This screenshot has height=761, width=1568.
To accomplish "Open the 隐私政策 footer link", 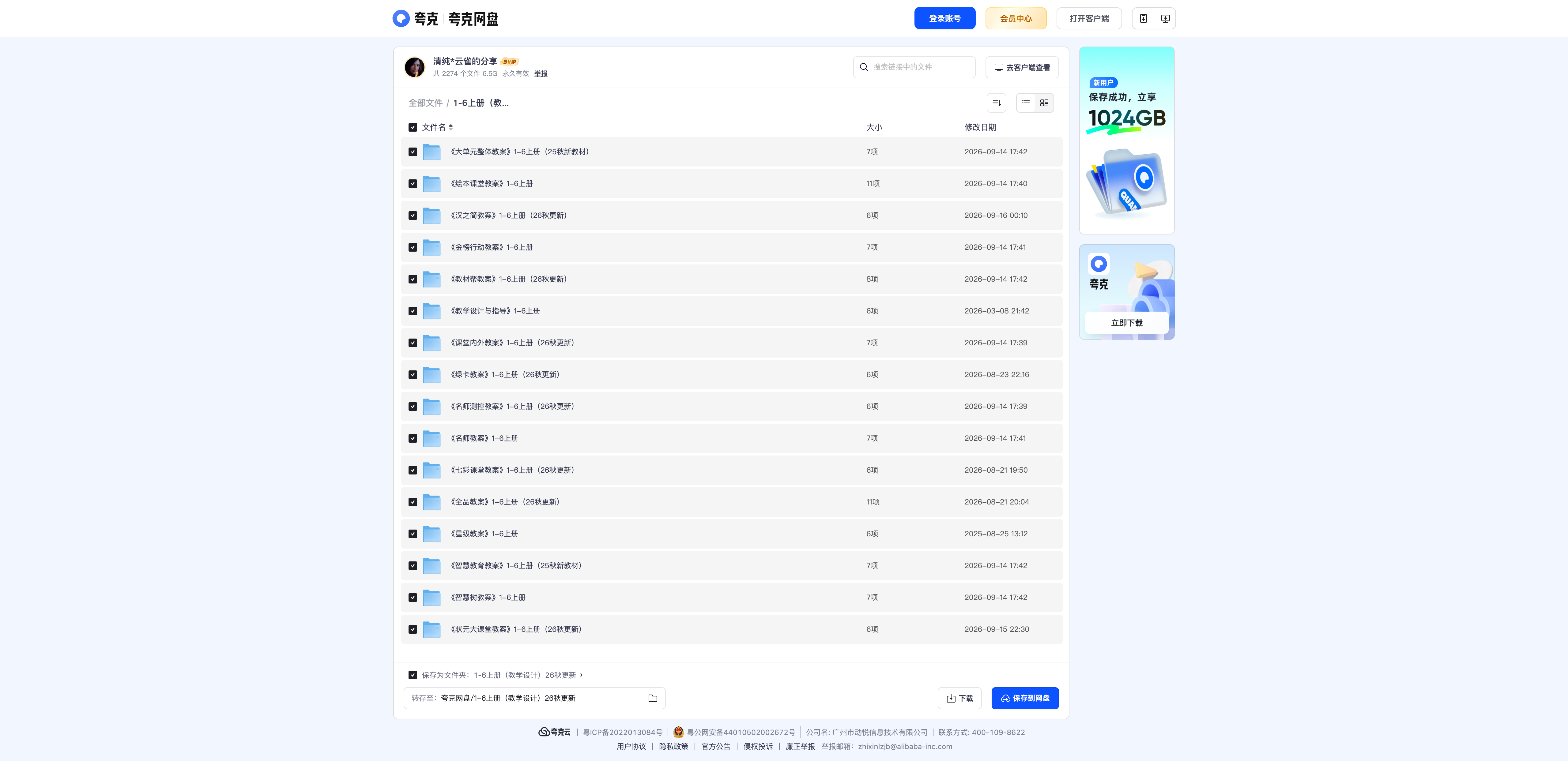I will pyautogui.click(x=673, y=747).
